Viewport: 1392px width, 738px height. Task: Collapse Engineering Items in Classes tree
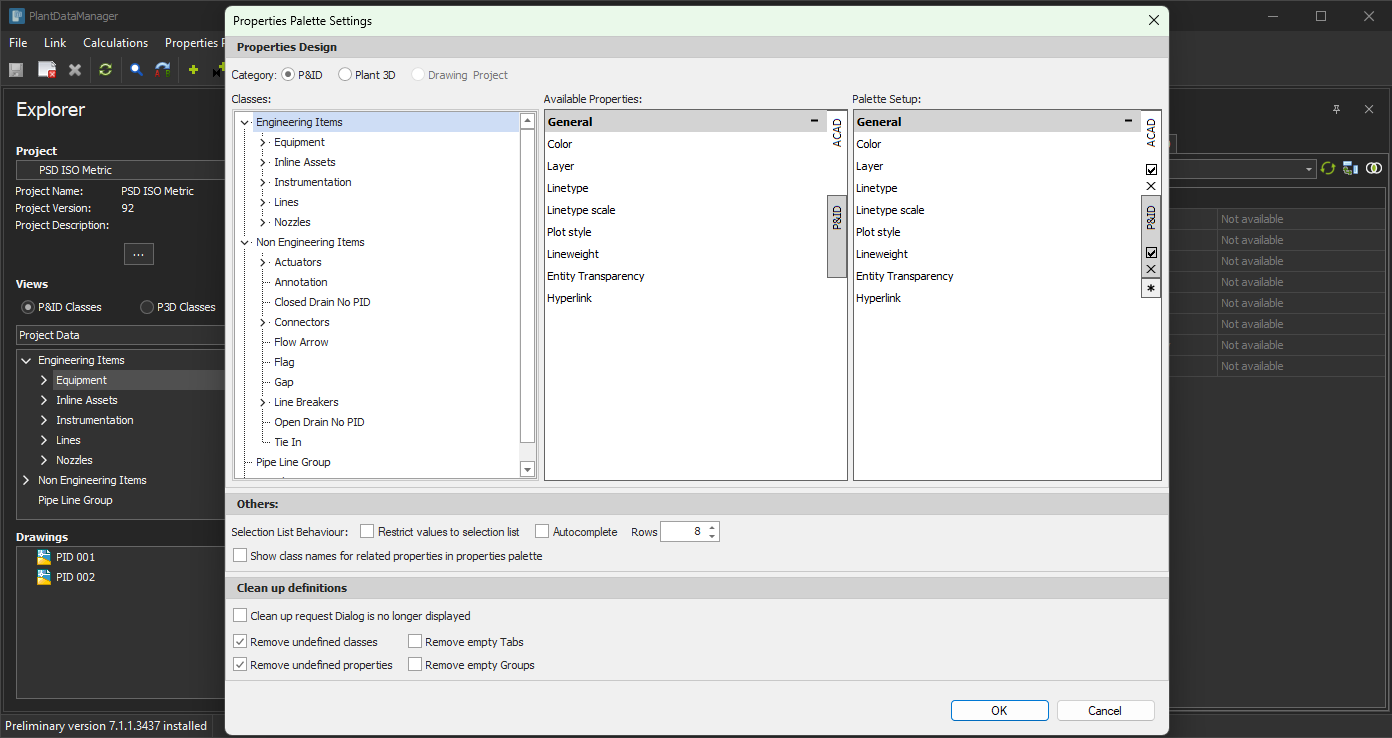coord(245,122)
